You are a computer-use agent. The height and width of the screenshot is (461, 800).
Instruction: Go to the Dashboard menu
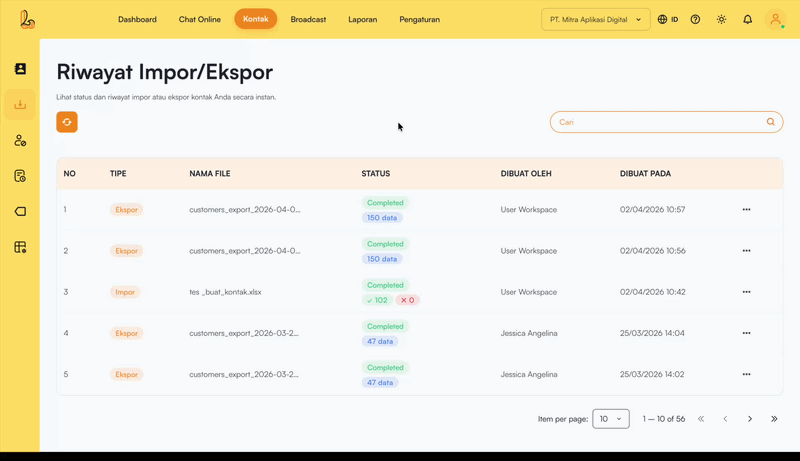click(137, 19)
